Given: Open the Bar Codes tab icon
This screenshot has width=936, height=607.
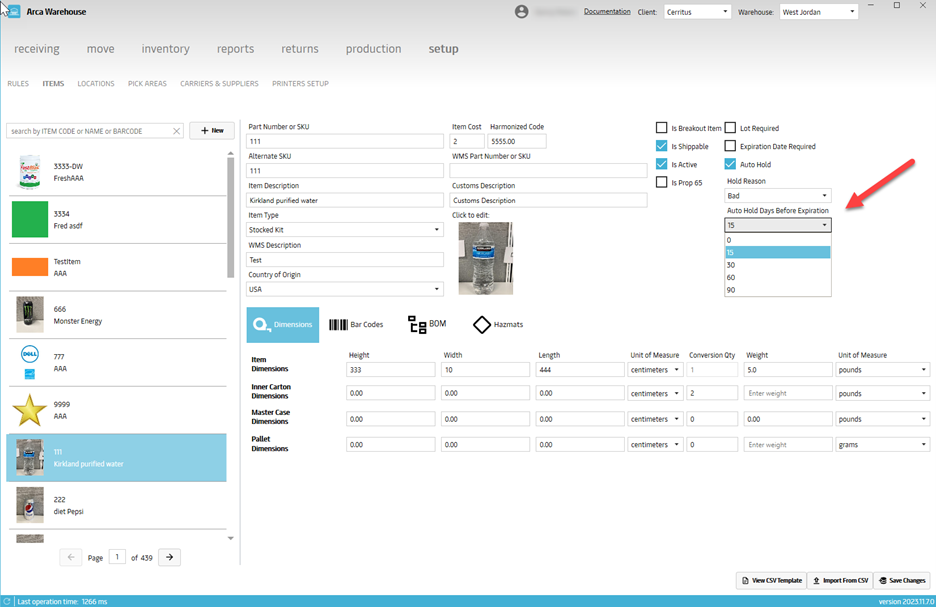Looking at the screenshot, I should tap(339, 325).
